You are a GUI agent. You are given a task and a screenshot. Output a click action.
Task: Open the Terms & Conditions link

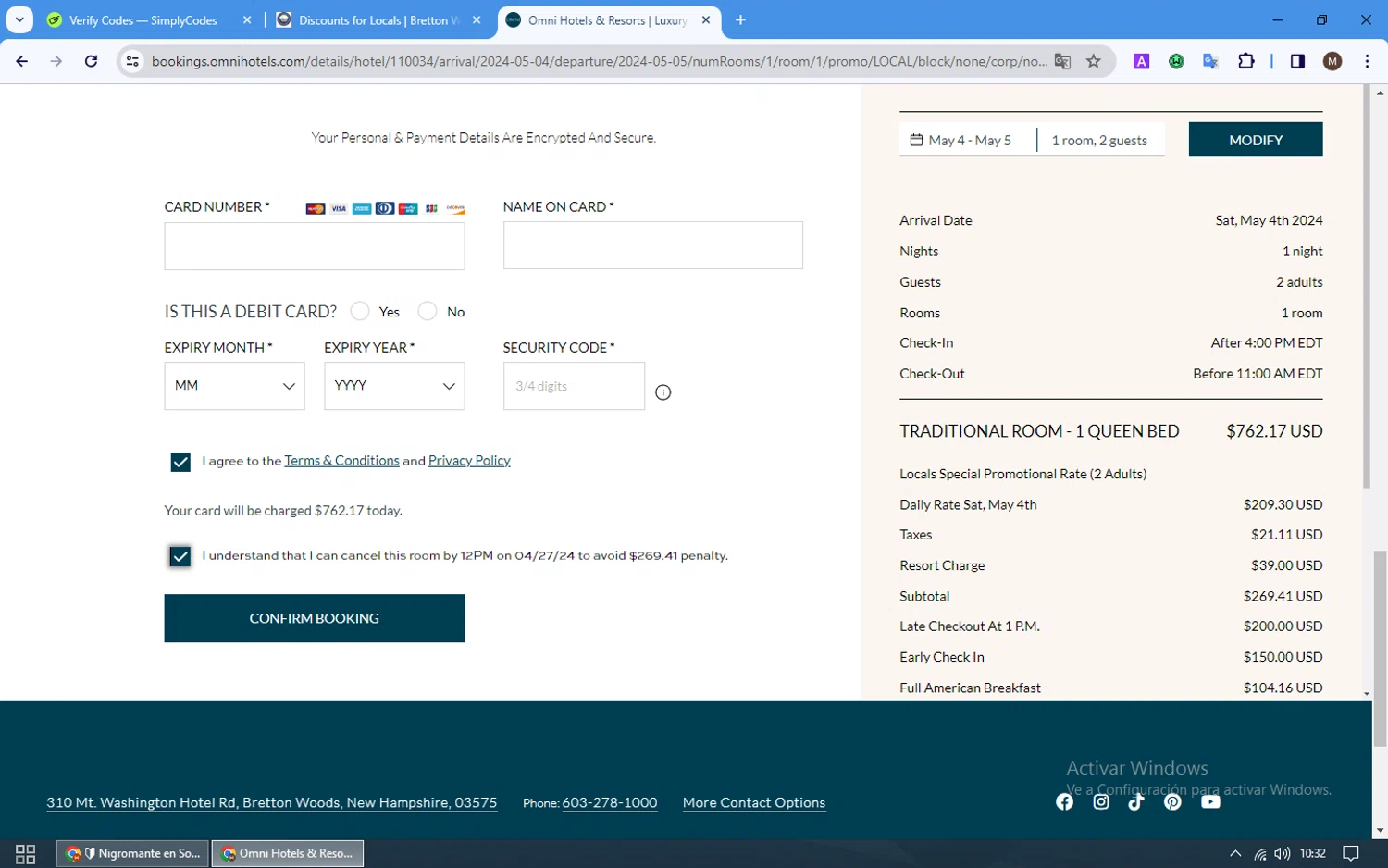(x=341, y=461)
